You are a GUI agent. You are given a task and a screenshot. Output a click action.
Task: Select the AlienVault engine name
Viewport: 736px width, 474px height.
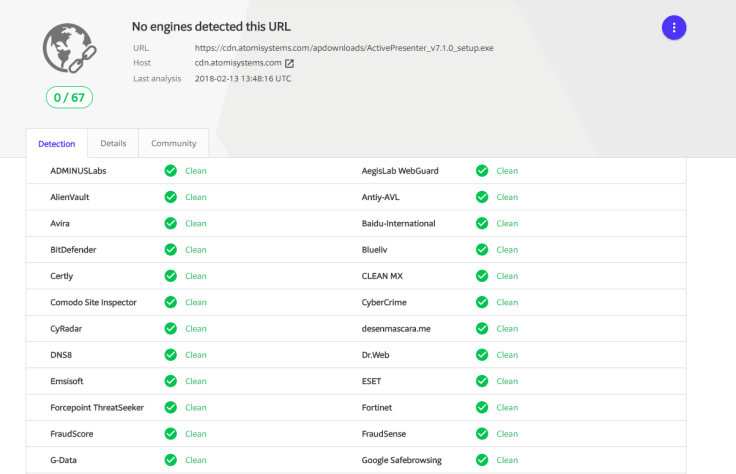[69, 197]
